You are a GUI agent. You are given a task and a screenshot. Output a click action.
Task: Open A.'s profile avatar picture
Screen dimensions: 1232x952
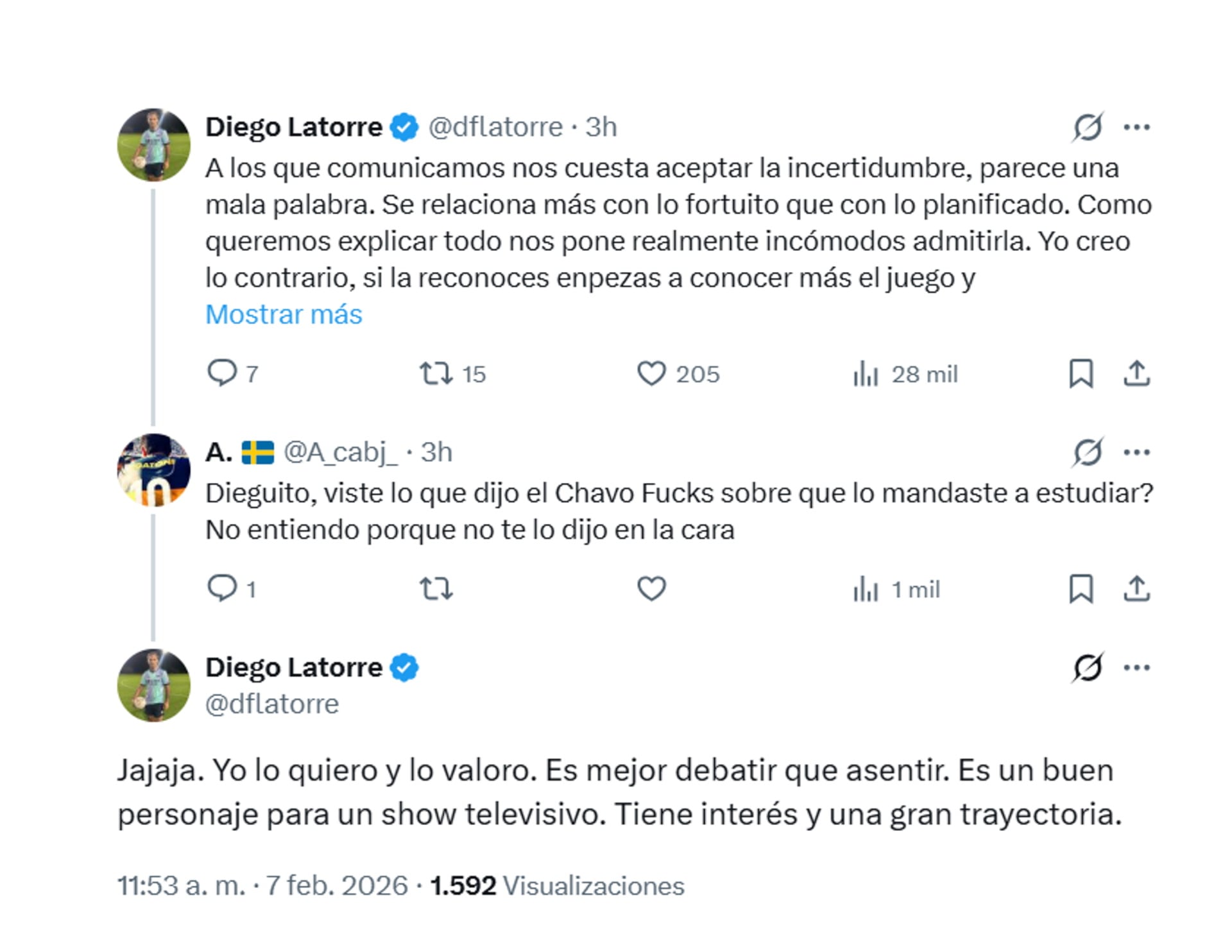(154, 470)
